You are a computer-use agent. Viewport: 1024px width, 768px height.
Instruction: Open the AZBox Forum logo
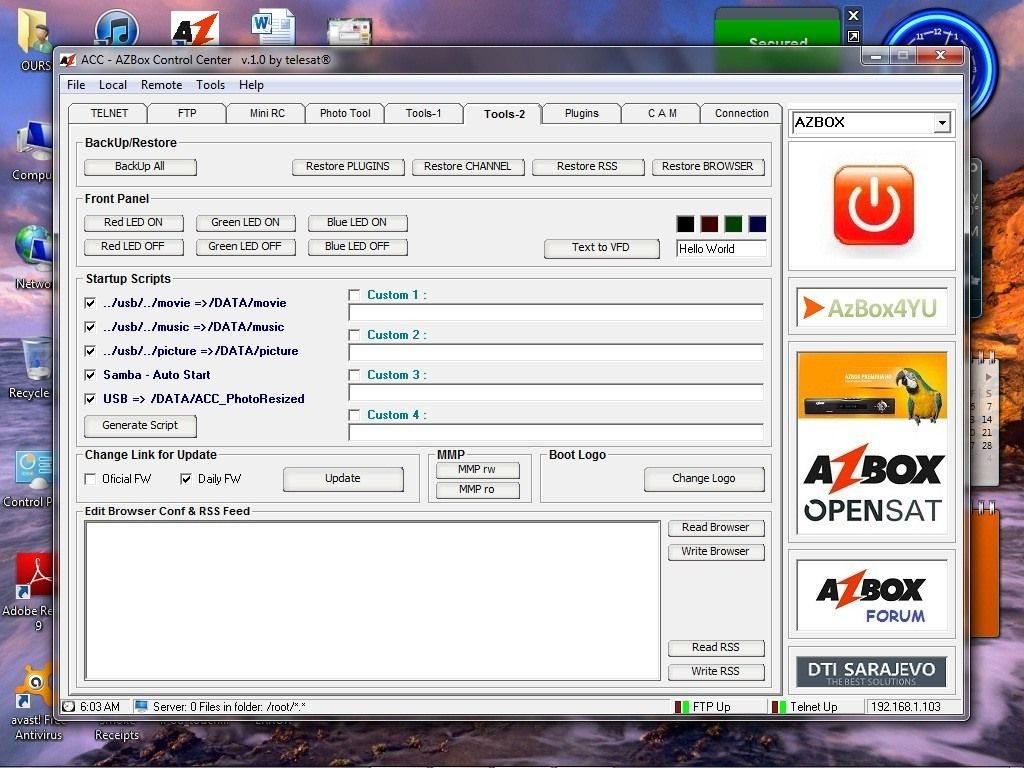pyautogui.click(x=872, y=594)
